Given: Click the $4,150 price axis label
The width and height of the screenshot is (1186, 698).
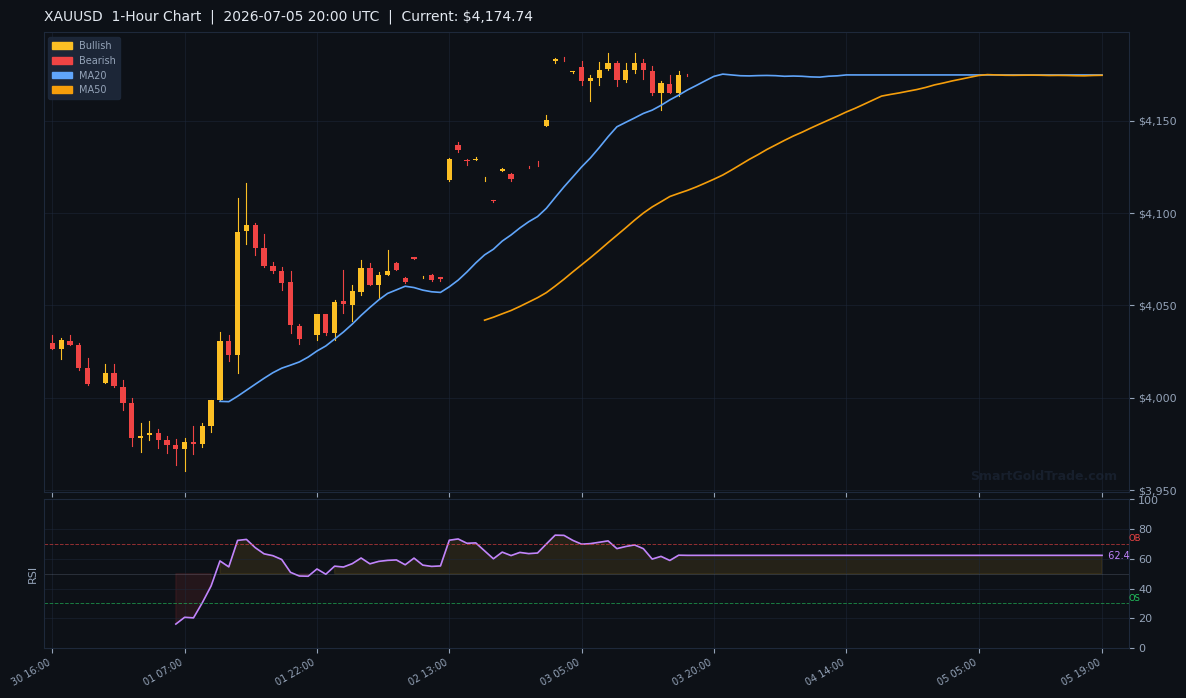Looking at the screenshot, I should tap(1155, 122).
